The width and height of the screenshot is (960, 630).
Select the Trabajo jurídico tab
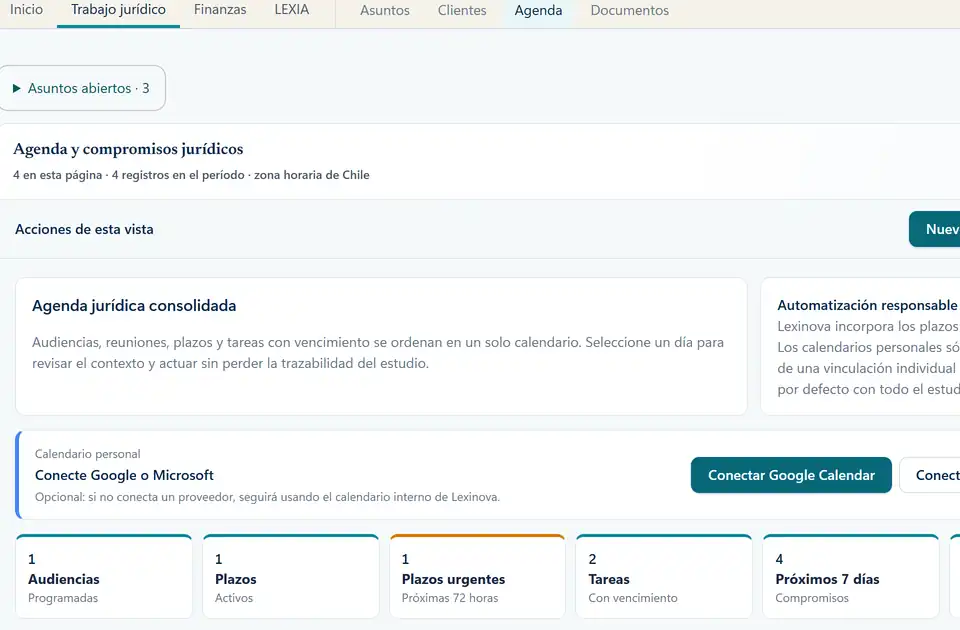pos(118,10)
